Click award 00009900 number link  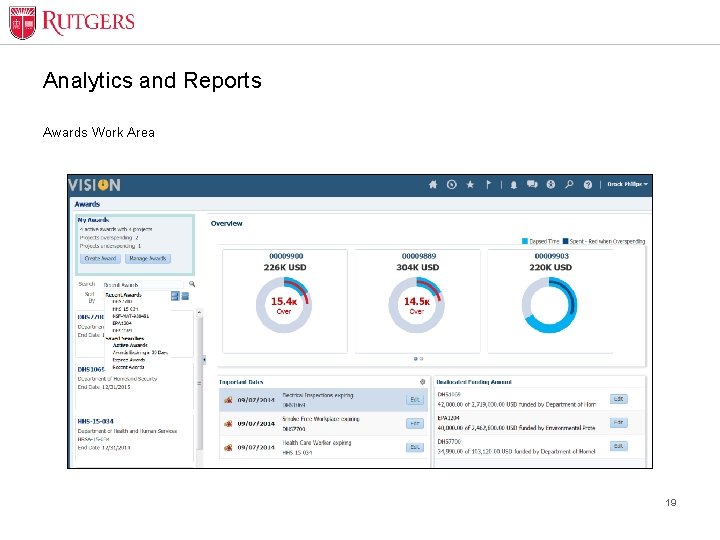(x=286, y=256)
